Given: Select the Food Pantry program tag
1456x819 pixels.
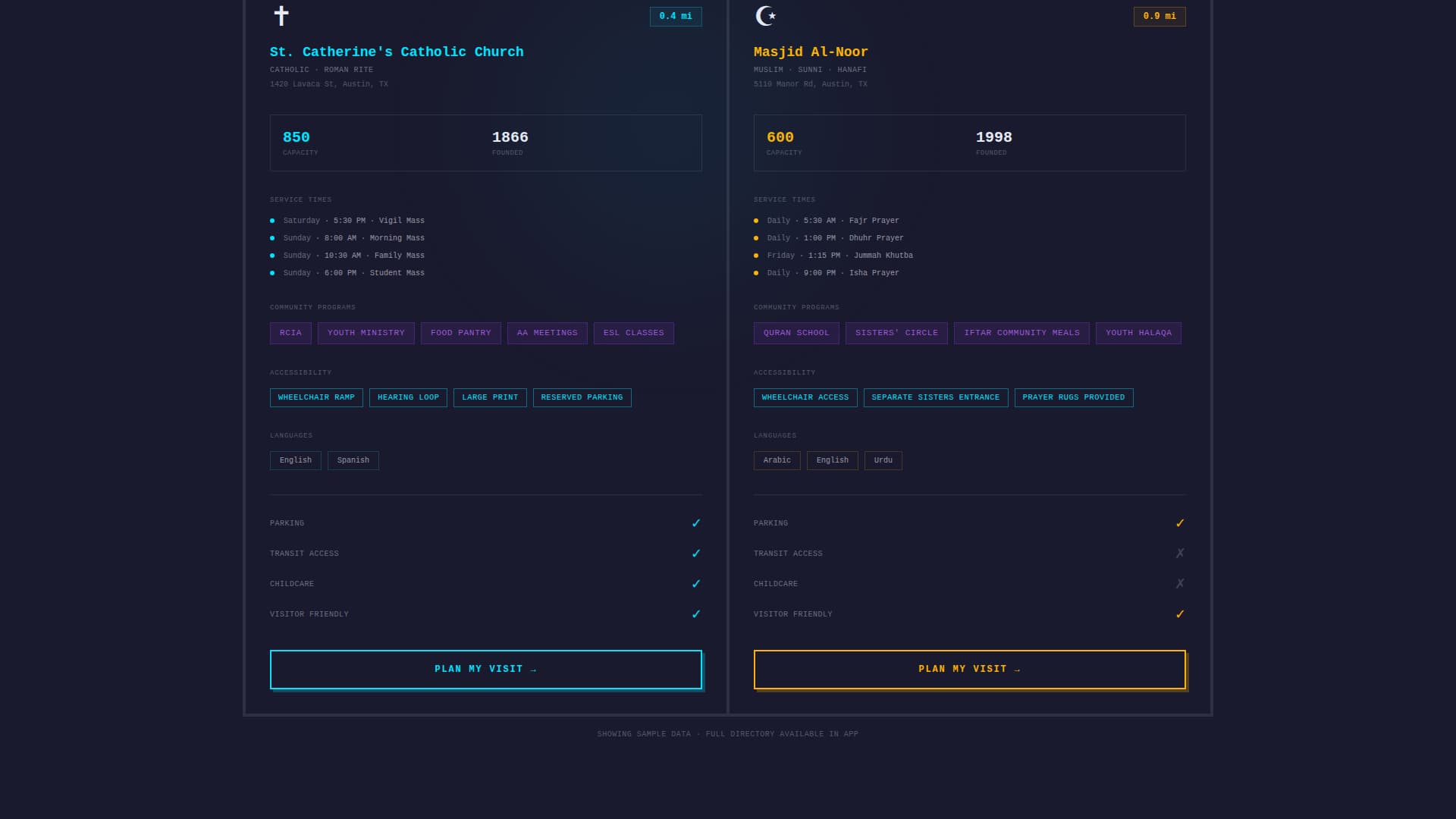Looking at the screenshot, I should click(461, 333).
